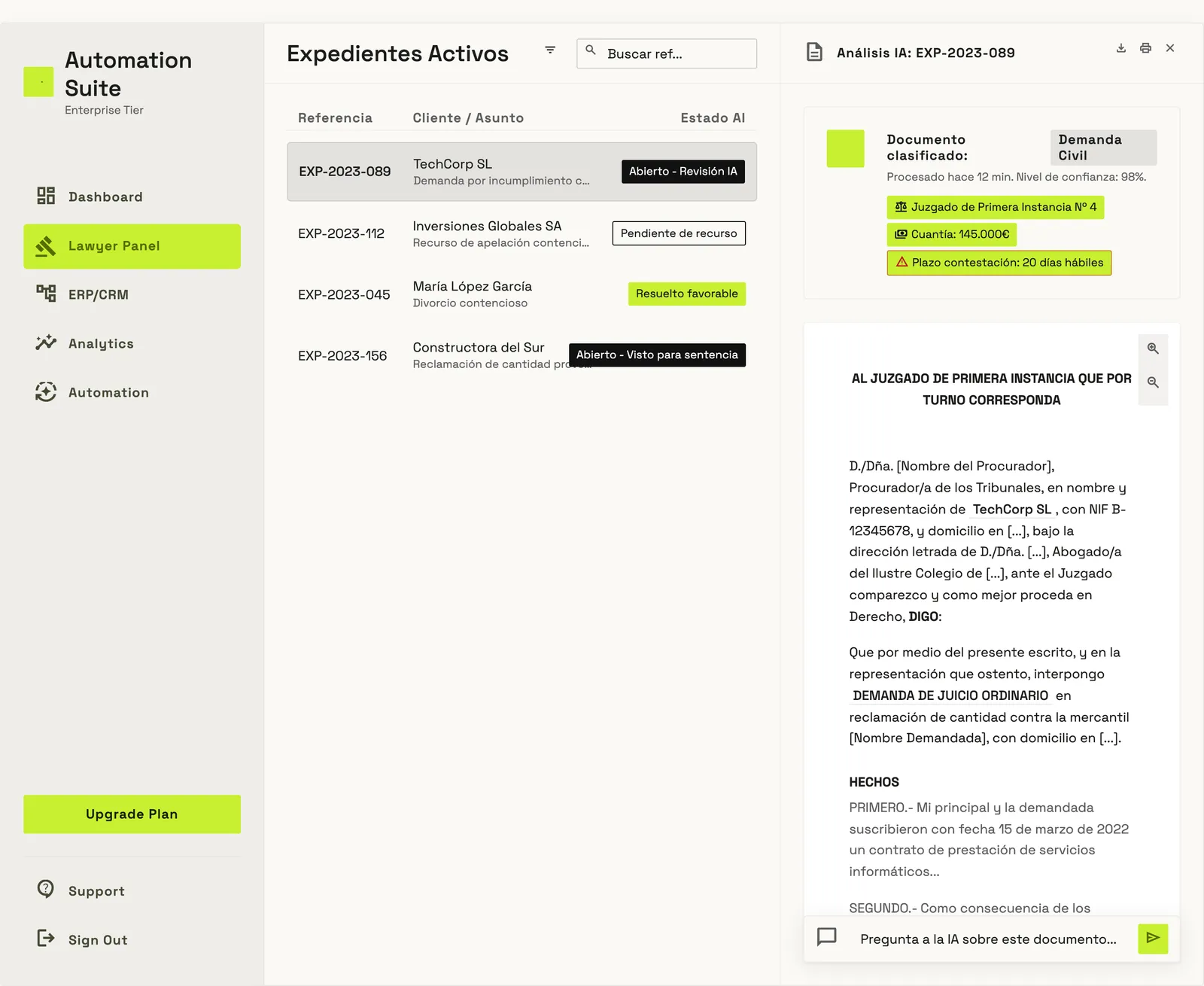The width and height of the screenshot is (1204, 986).
Task: Click the Demanda Civil classification tag
Action: (x=1103, y=148)
